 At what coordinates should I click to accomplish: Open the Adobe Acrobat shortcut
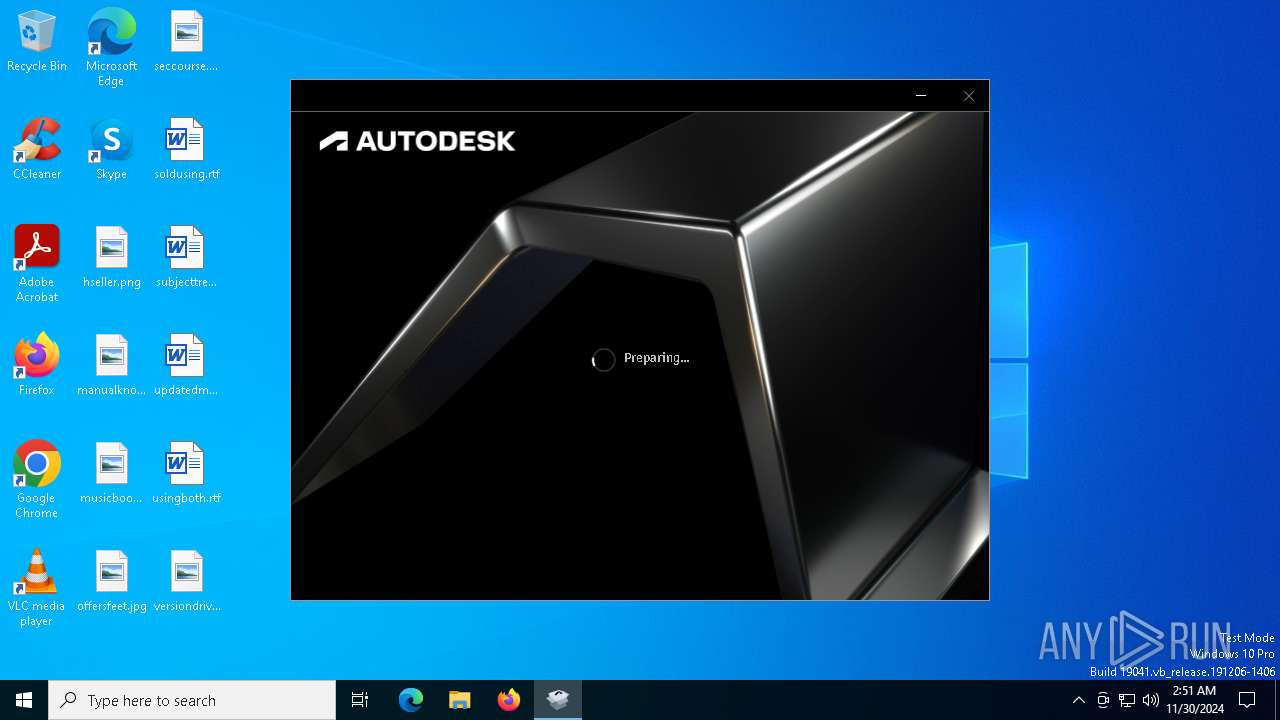click(37, 263)
